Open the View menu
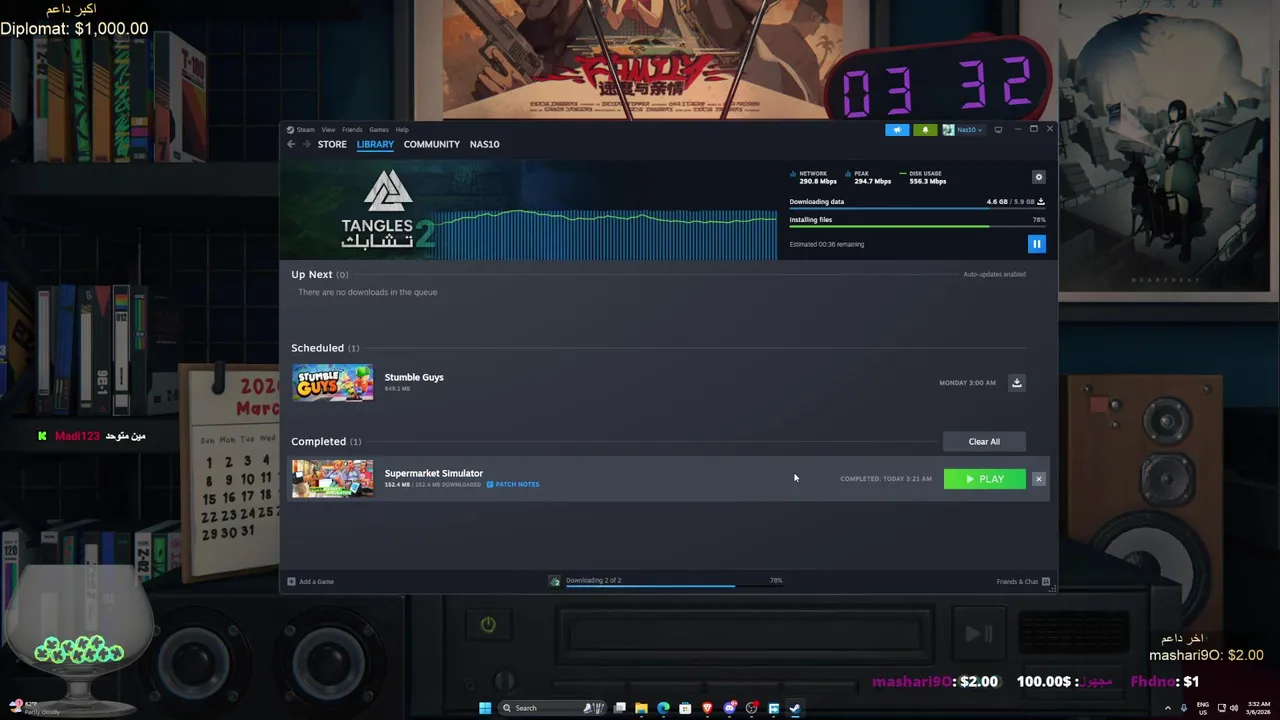Viewport: 1280px width, 720px height. click(x=328, y=130)
